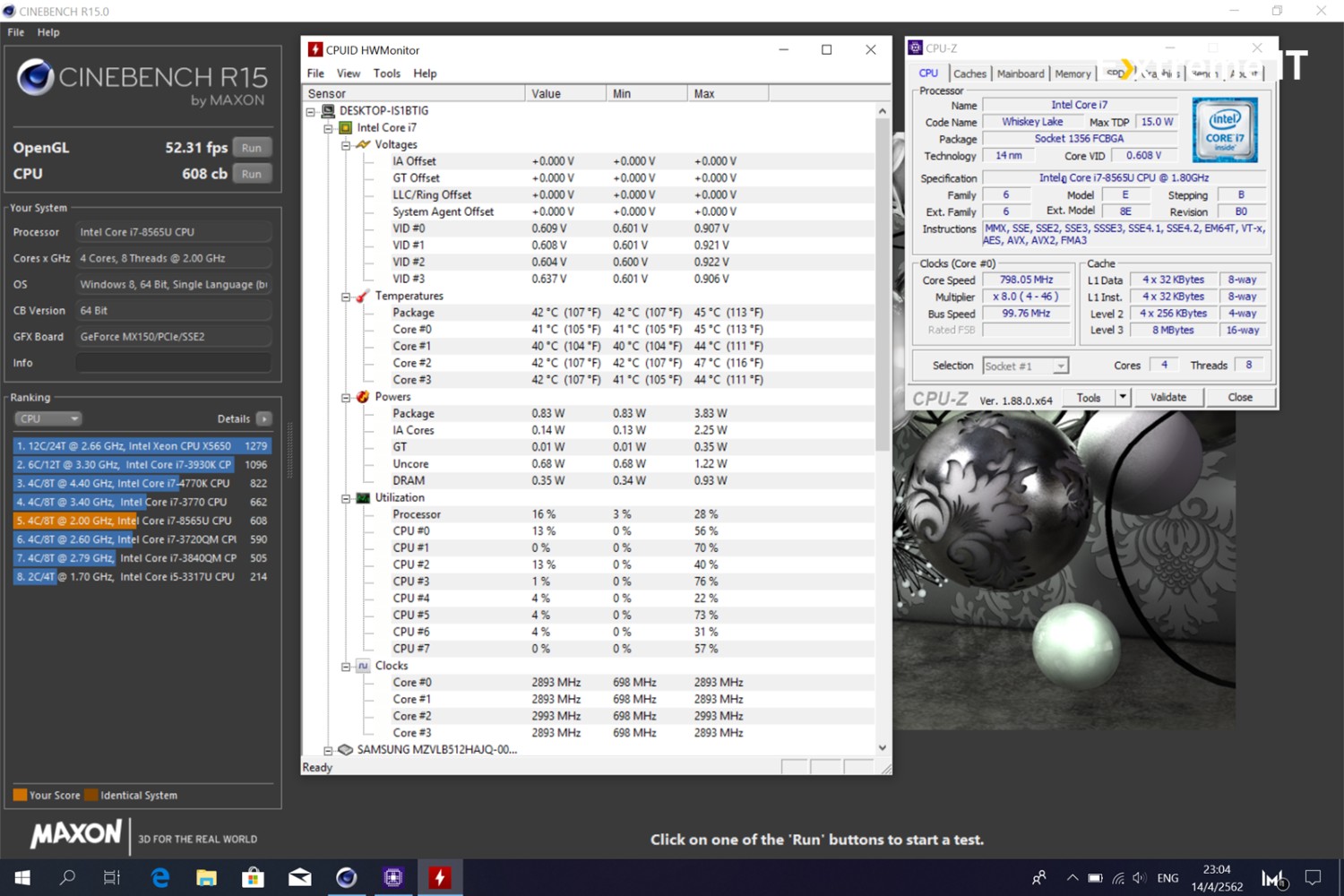
Task: Click CPU-Z Tools button
Action: click(x=1089, y=397)
